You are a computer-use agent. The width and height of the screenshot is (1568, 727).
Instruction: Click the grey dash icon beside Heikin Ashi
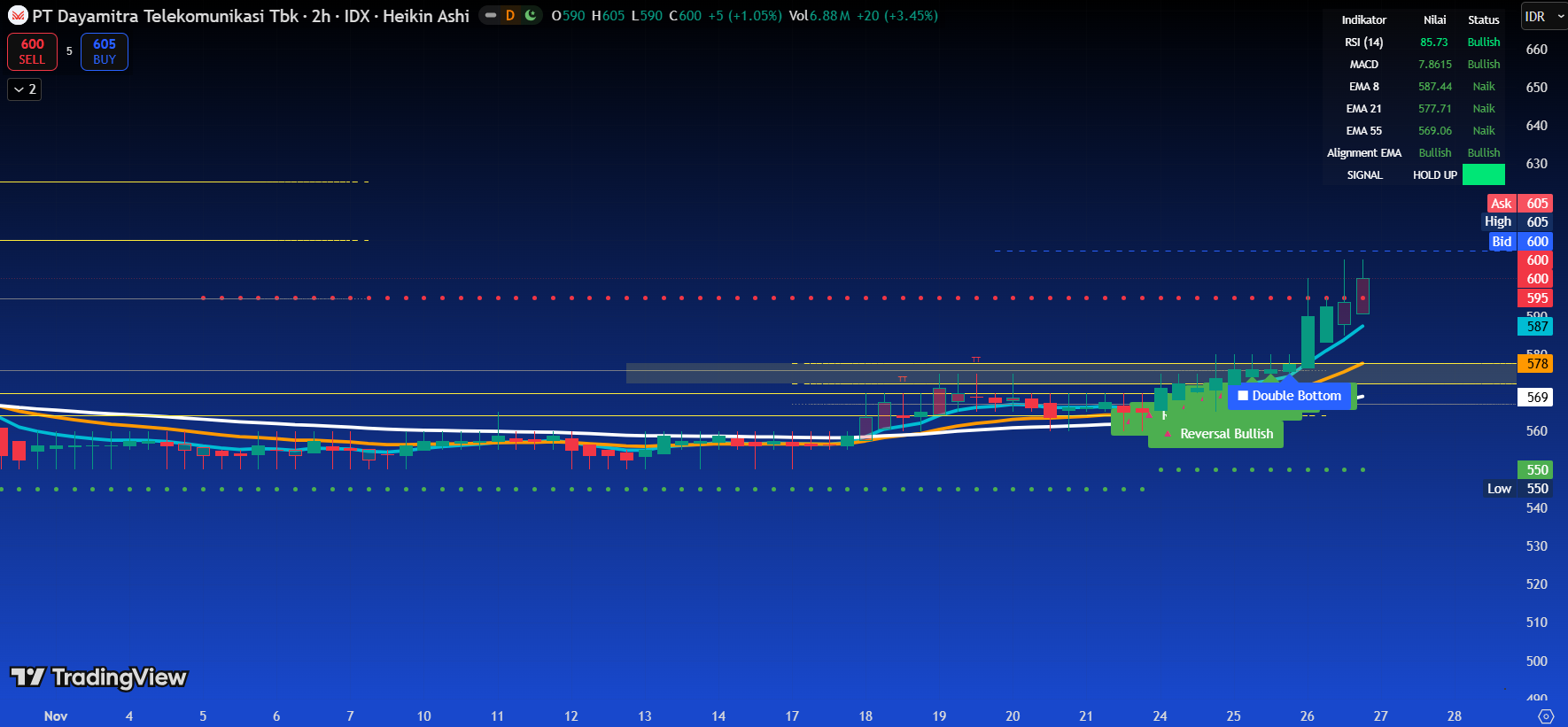(491, 15)
